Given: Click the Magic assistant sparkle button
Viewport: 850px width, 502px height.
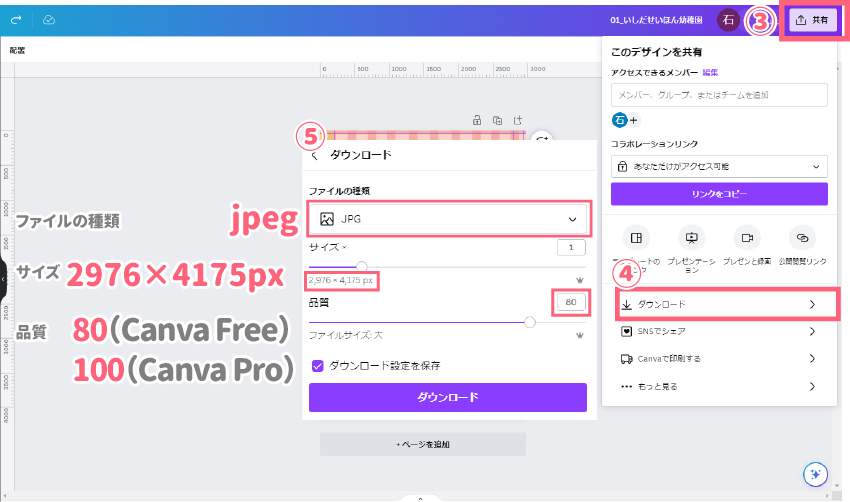Looking at the screenshot, I should click(815, 474).
